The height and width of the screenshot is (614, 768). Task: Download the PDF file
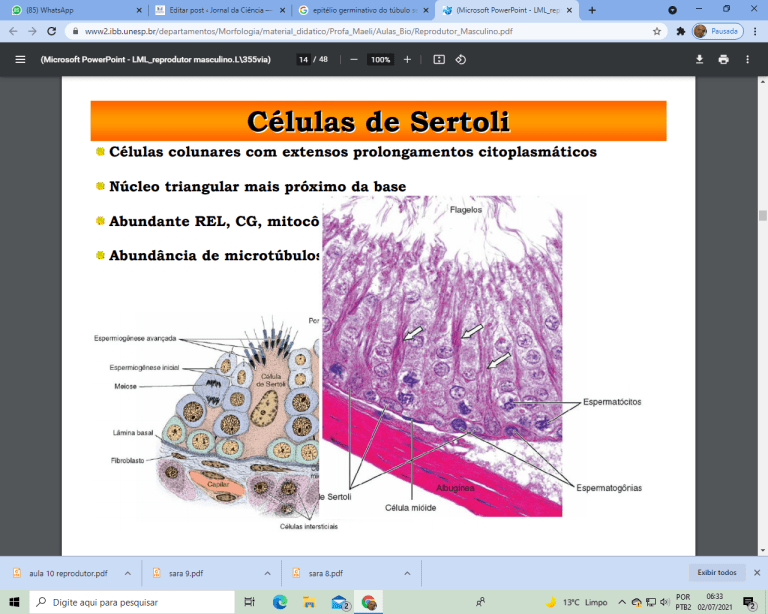pos(699,60)
